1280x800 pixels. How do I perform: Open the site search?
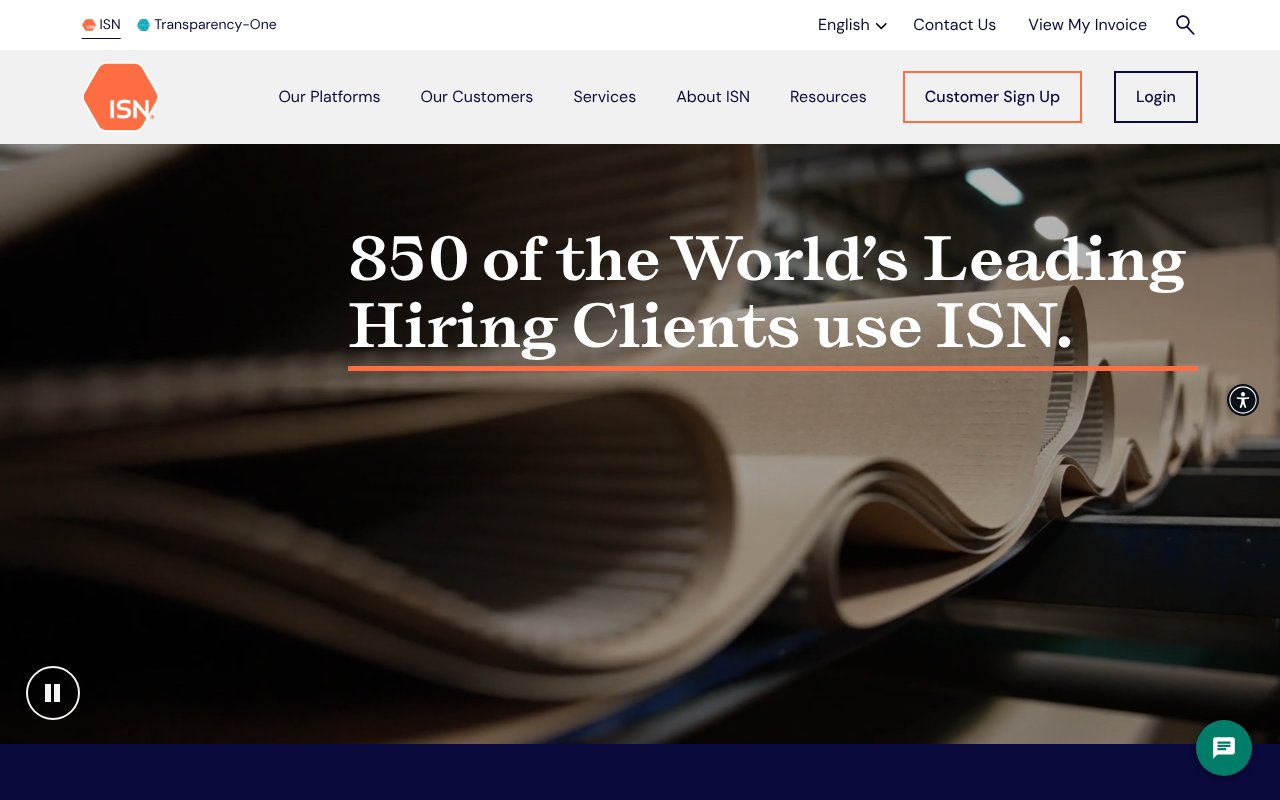pos(1185,25)
